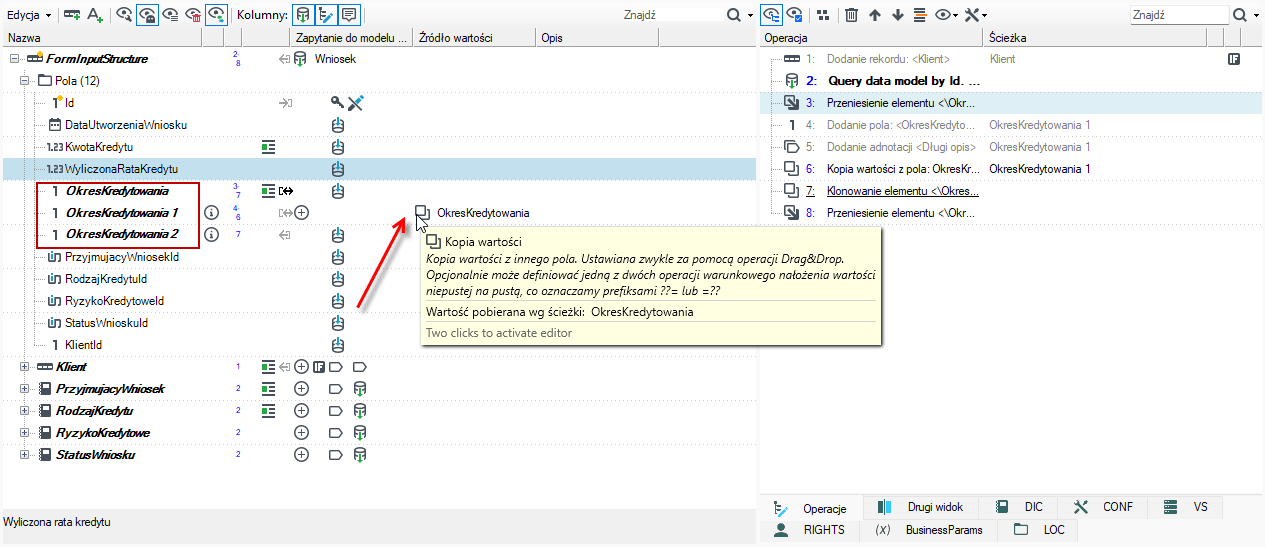Open the CONF tab
The image size is (1265, 547).
click(1103, 507)
